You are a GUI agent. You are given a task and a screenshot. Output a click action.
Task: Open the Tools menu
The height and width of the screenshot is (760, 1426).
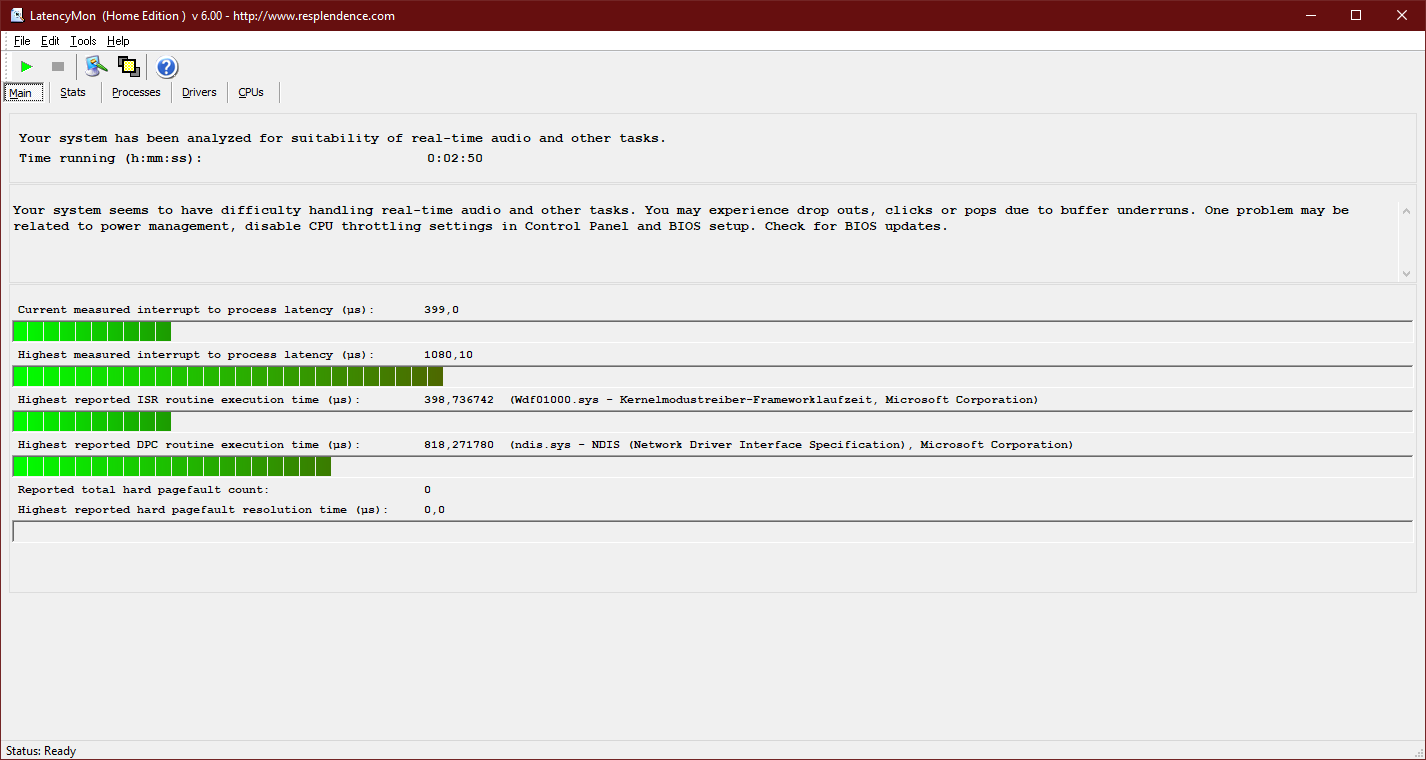point(83,41)
